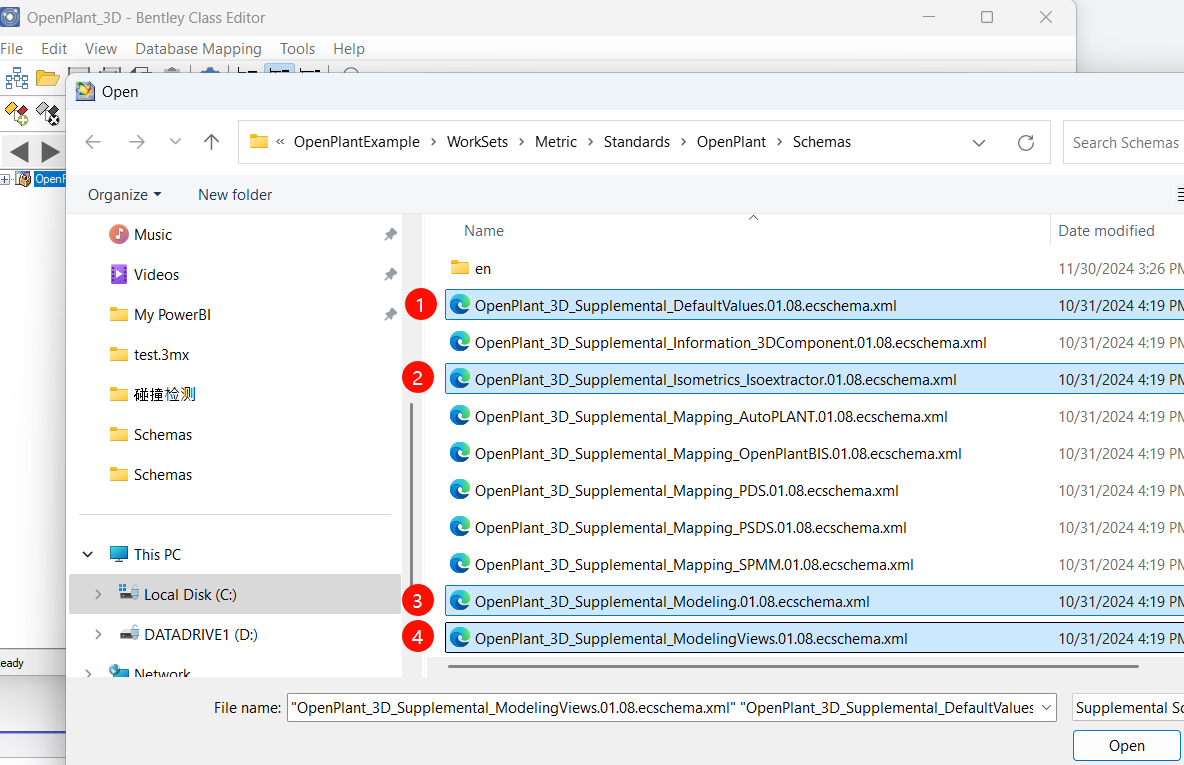Click the Open button
This screenshot has width=1184, height=765.
tap(1127, 745)
